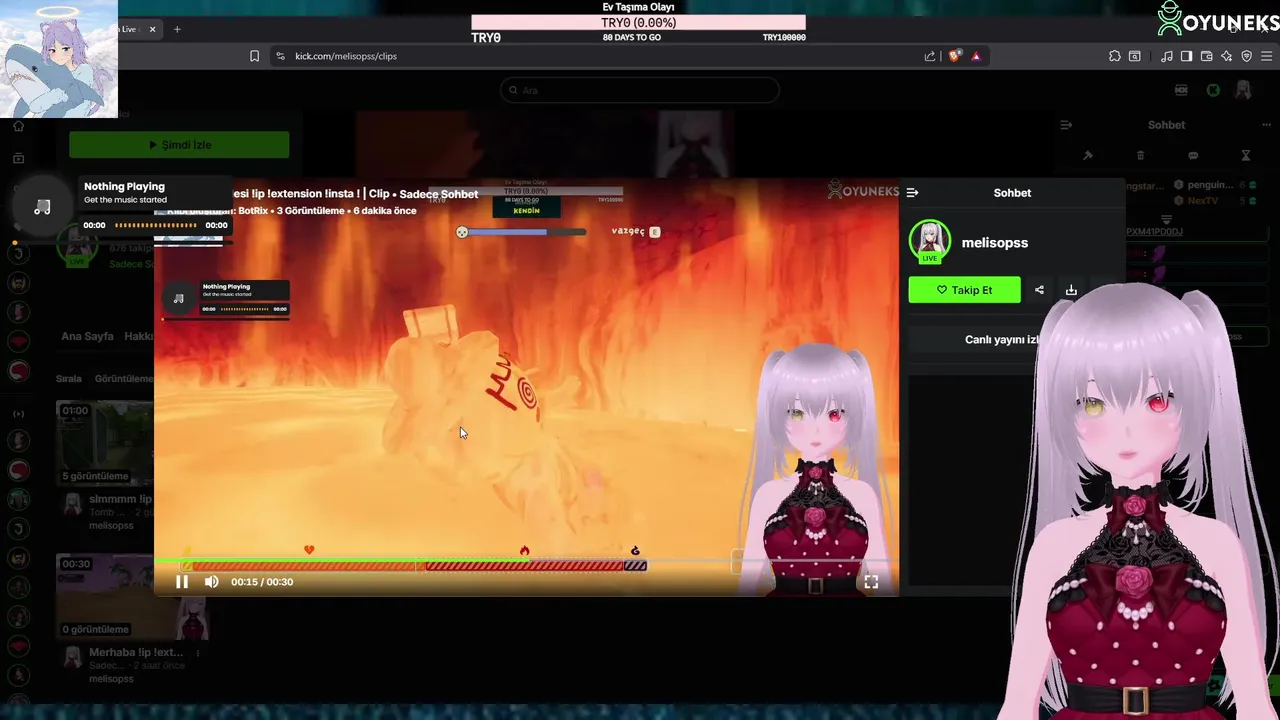Bookmark this page in browser
1280x720 pixels.
click(254, 56)
